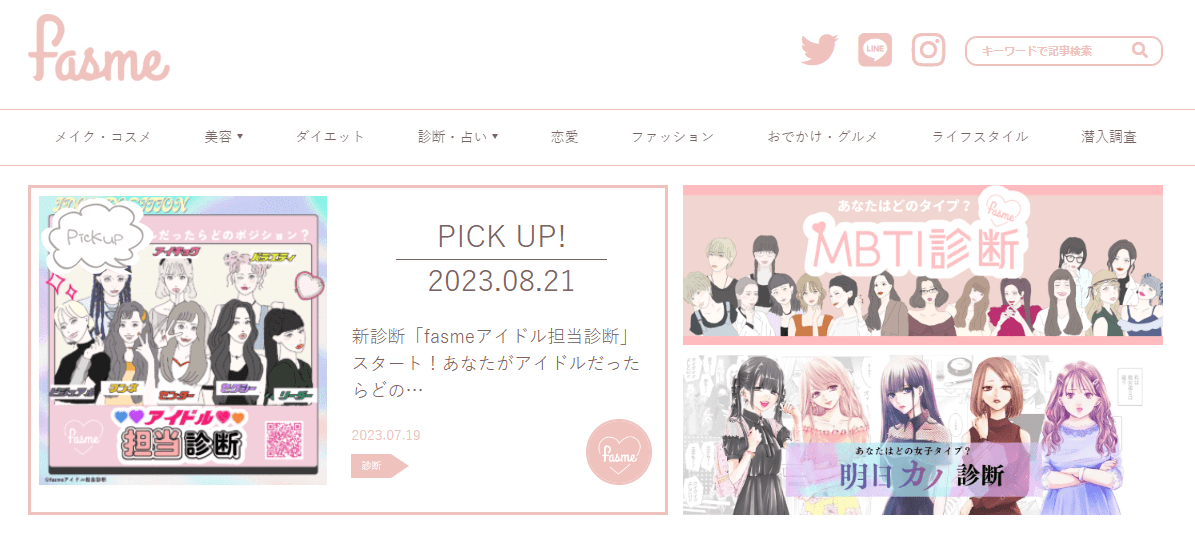Click the Pickup cloud badge on thumbnail
This screenshot has height=549, width=1195.
(95, 237)
